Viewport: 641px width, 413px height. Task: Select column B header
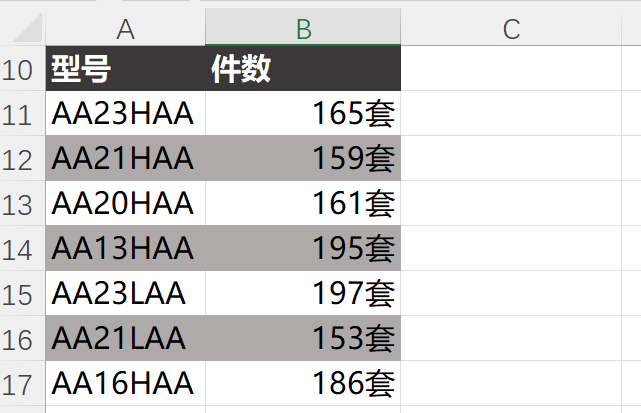click(303, 30)
